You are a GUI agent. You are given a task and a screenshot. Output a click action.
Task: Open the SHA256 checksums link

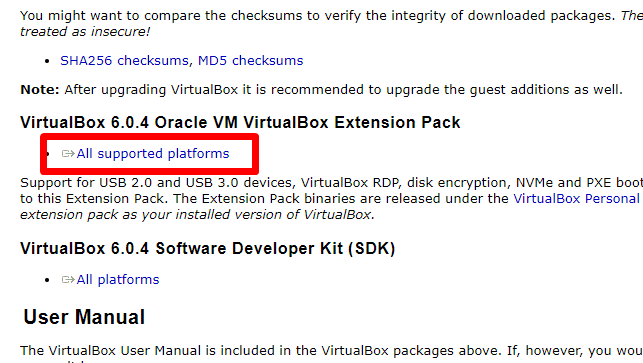pos(124,61)
